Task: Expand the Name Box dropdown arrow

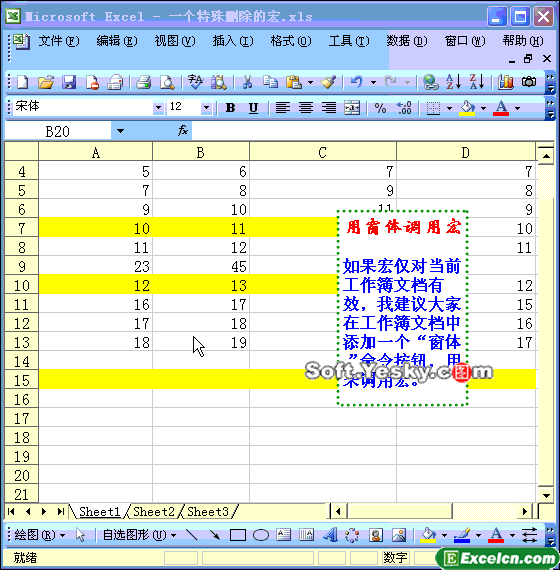Action: tap(120, 131)
